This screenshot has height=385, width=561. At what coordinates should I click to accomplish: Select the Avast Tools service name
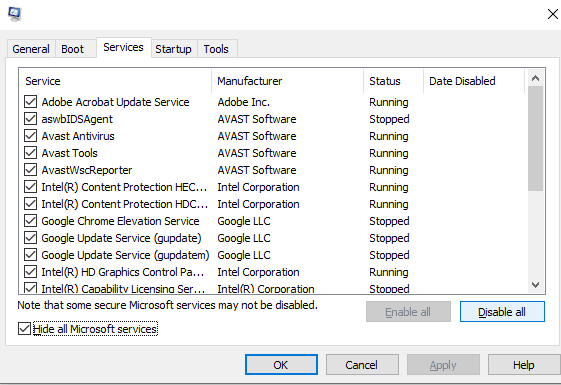[x=69, y=153]
